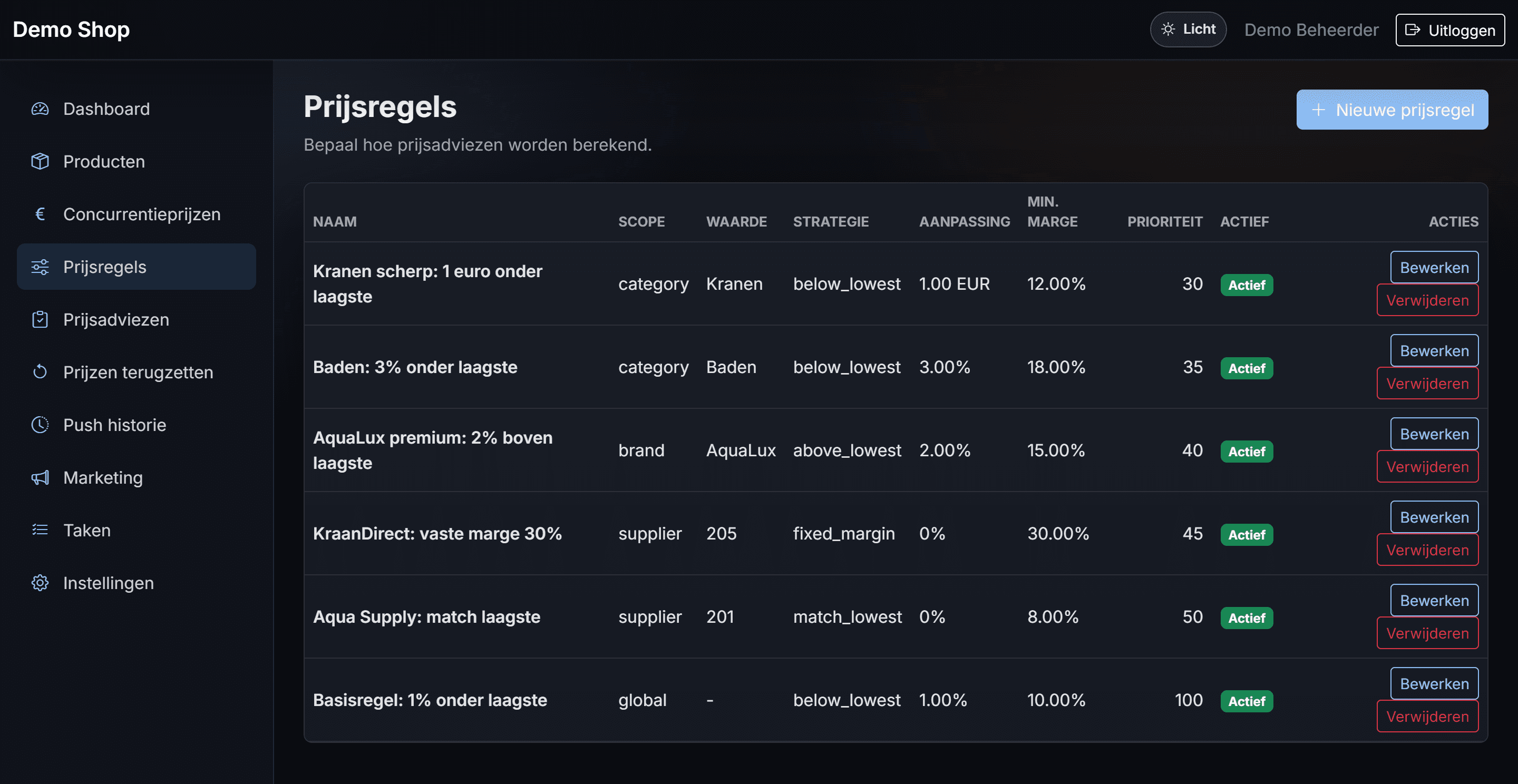The width and height of the screenshot is (1518, 784).
Task: Open the Marketing section
Action: click(x=136, y=478)
